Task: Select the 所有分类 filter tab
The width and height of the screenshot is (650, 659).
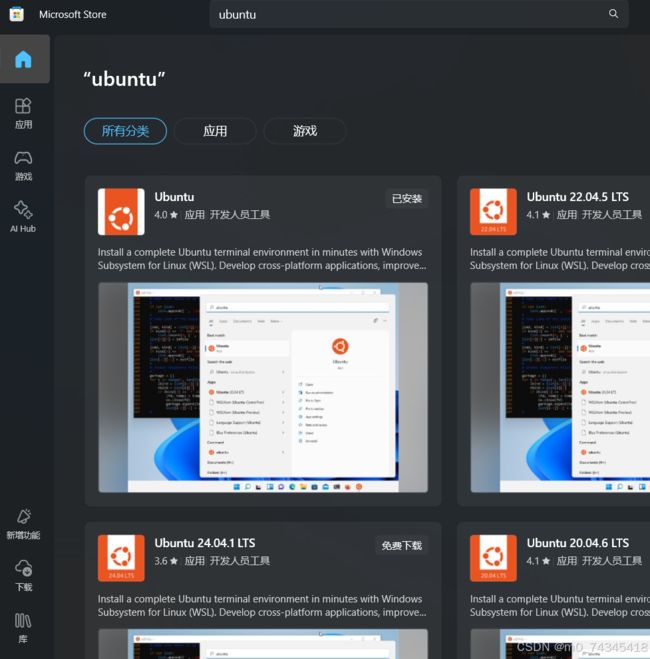Action: pyautogui.click(x=125, y=131)
